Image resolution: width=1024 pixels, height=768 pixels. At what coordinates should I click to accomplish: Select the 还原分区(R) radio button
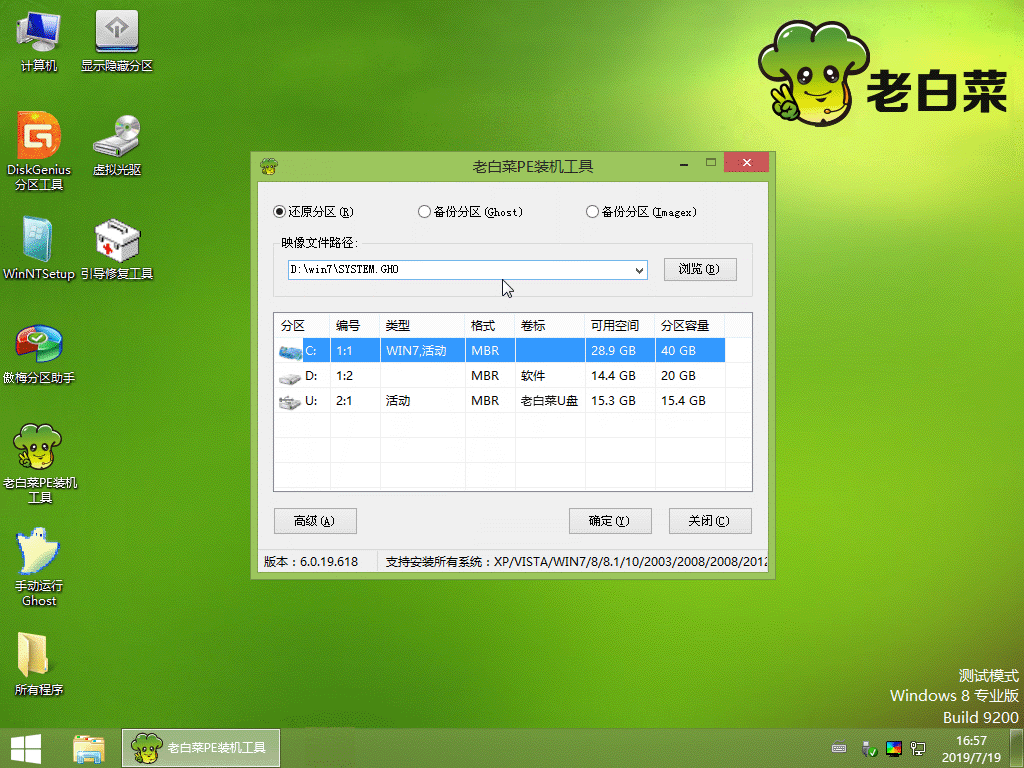point(280,212)
